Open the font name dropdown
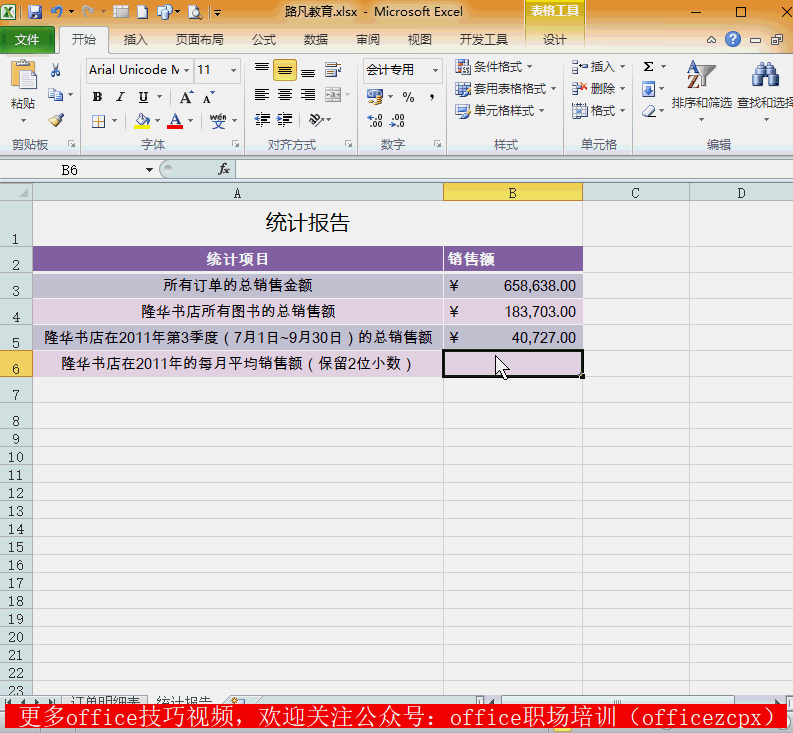This screenshot has width=793, height=733. [x=185, y=70]
